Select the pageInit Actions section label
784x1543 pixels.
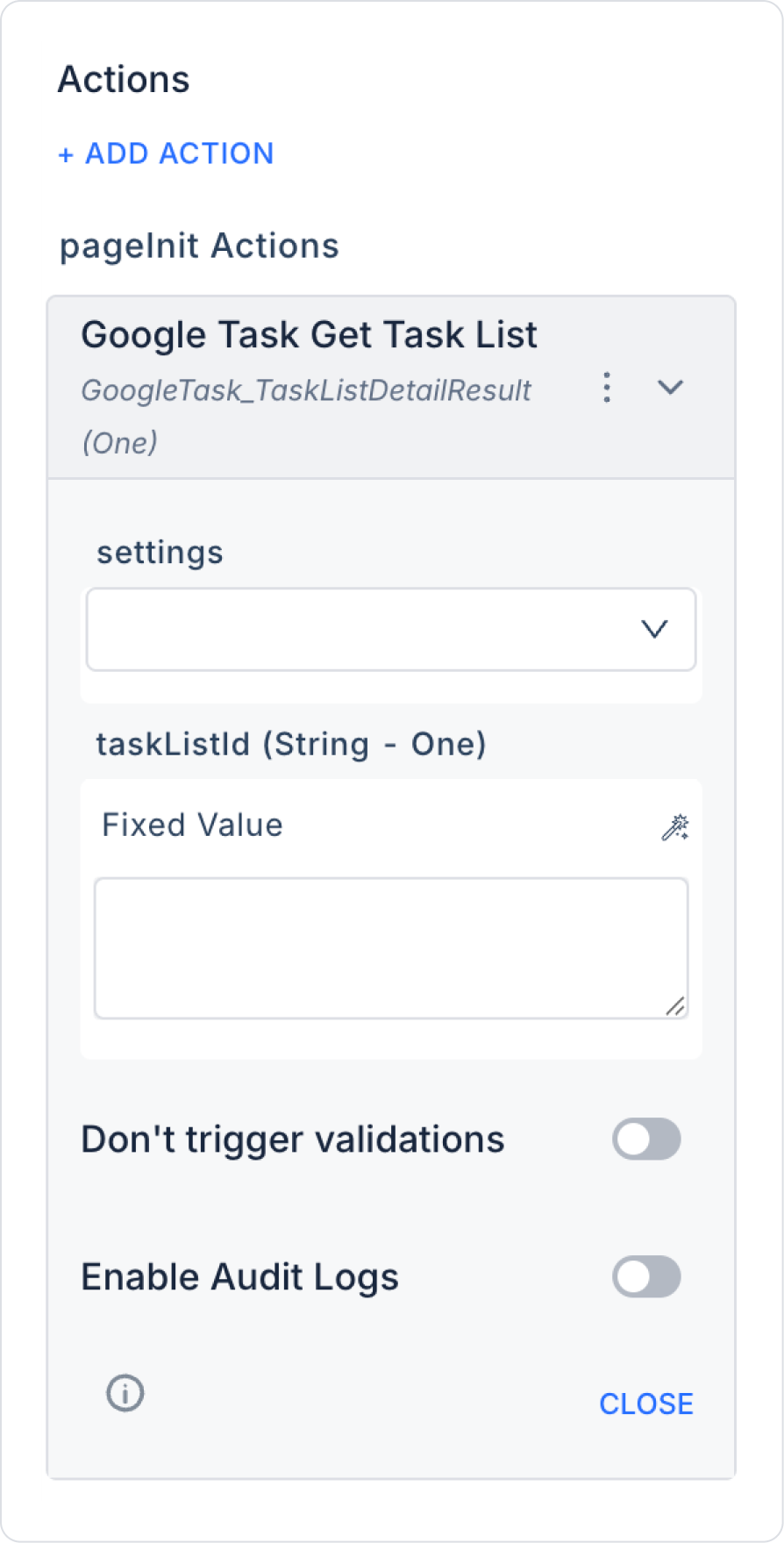pos(199,246)
